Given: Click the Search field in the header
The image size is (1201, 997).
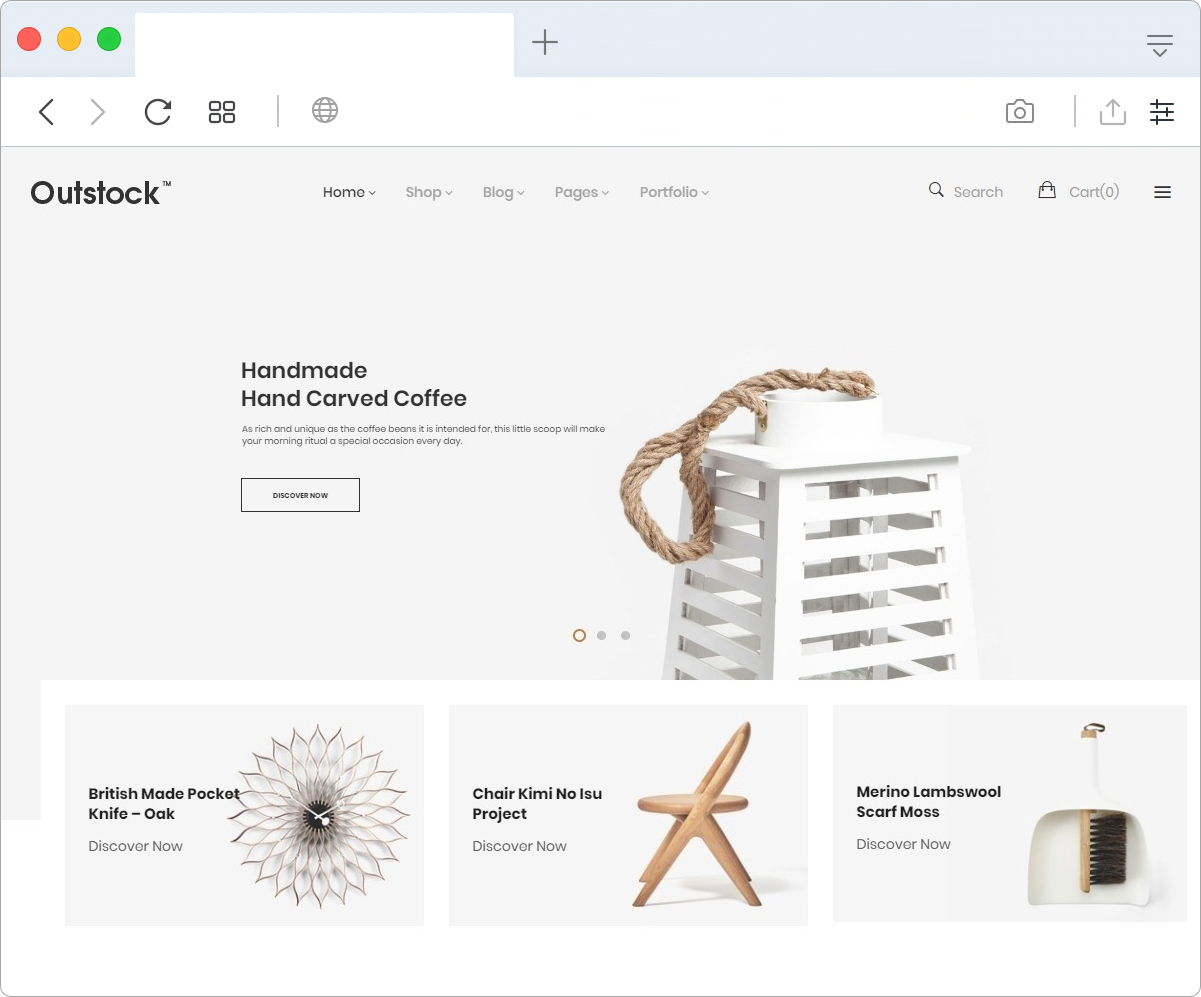Looking at the screenshot, I should [x=977, y=192].
